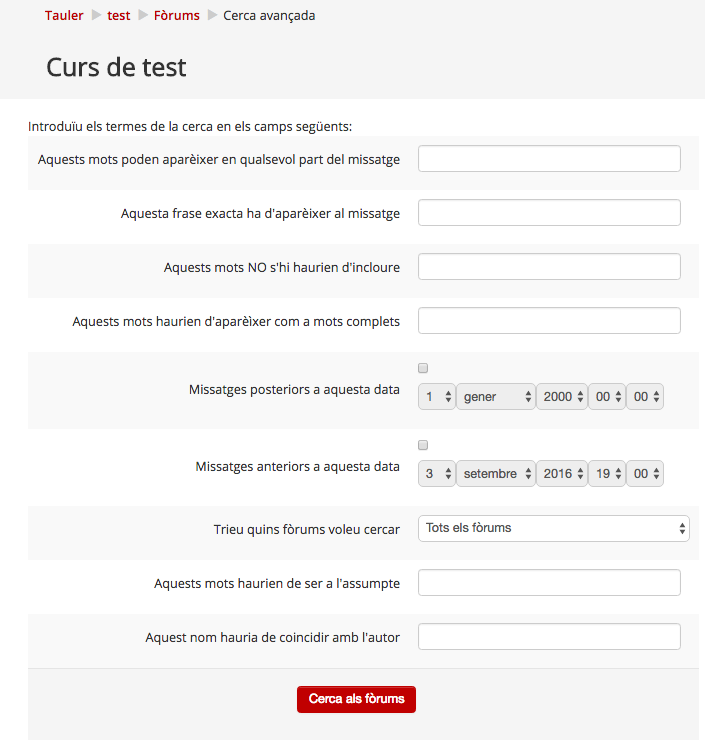The image size is (705, 745).
Task: Click the exact phrase input field
Action: pyautogui.click(x=549, y=213)
